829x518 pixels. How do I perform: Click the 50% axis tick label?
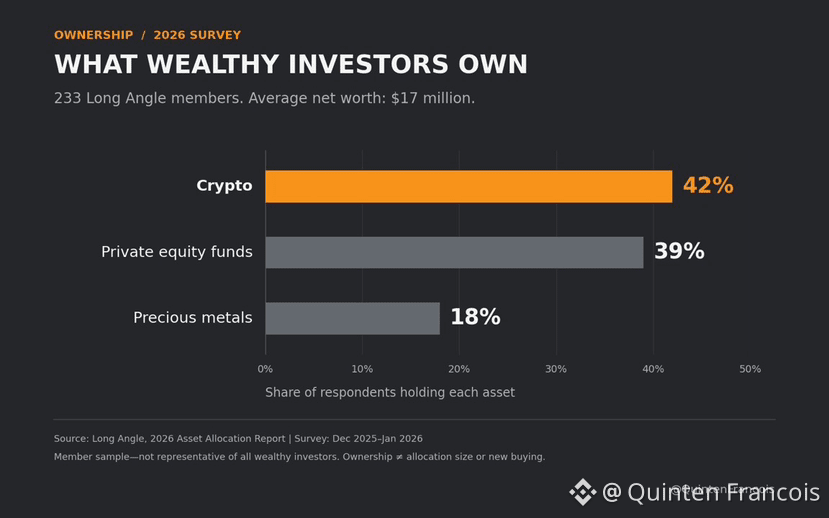(750, 369)
